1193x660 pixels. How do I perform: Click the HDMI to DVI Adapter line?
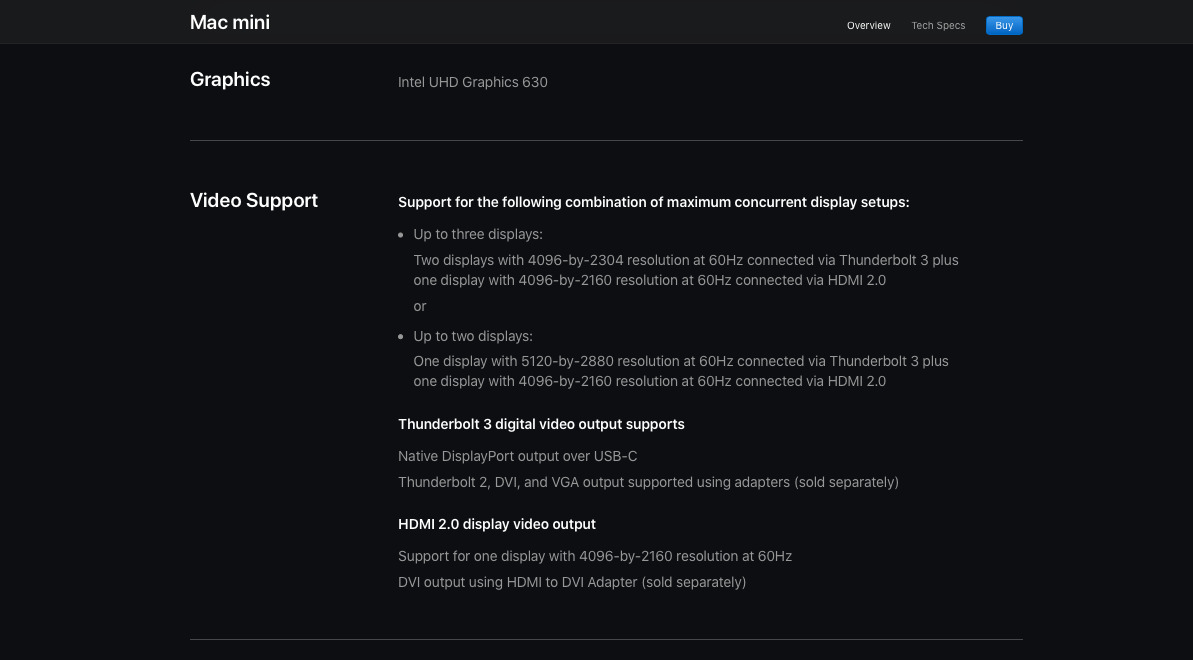pyautogui.click(x=572, y=582)
